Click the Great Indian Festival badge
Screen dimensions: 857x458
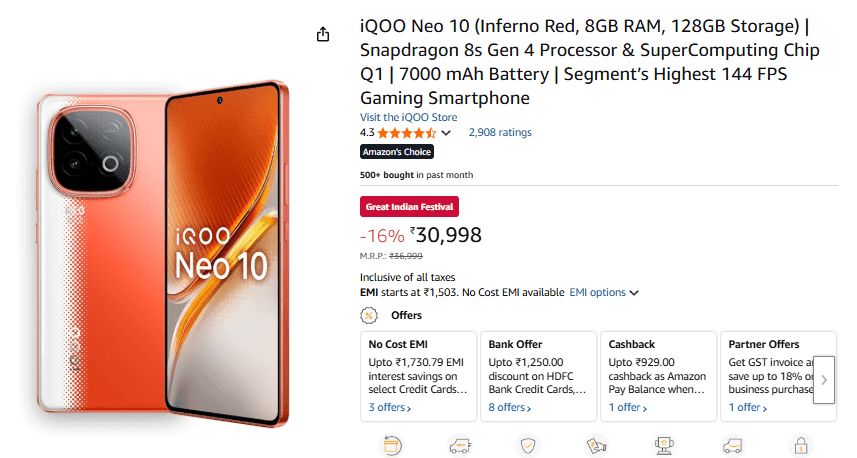pos(409,207)
